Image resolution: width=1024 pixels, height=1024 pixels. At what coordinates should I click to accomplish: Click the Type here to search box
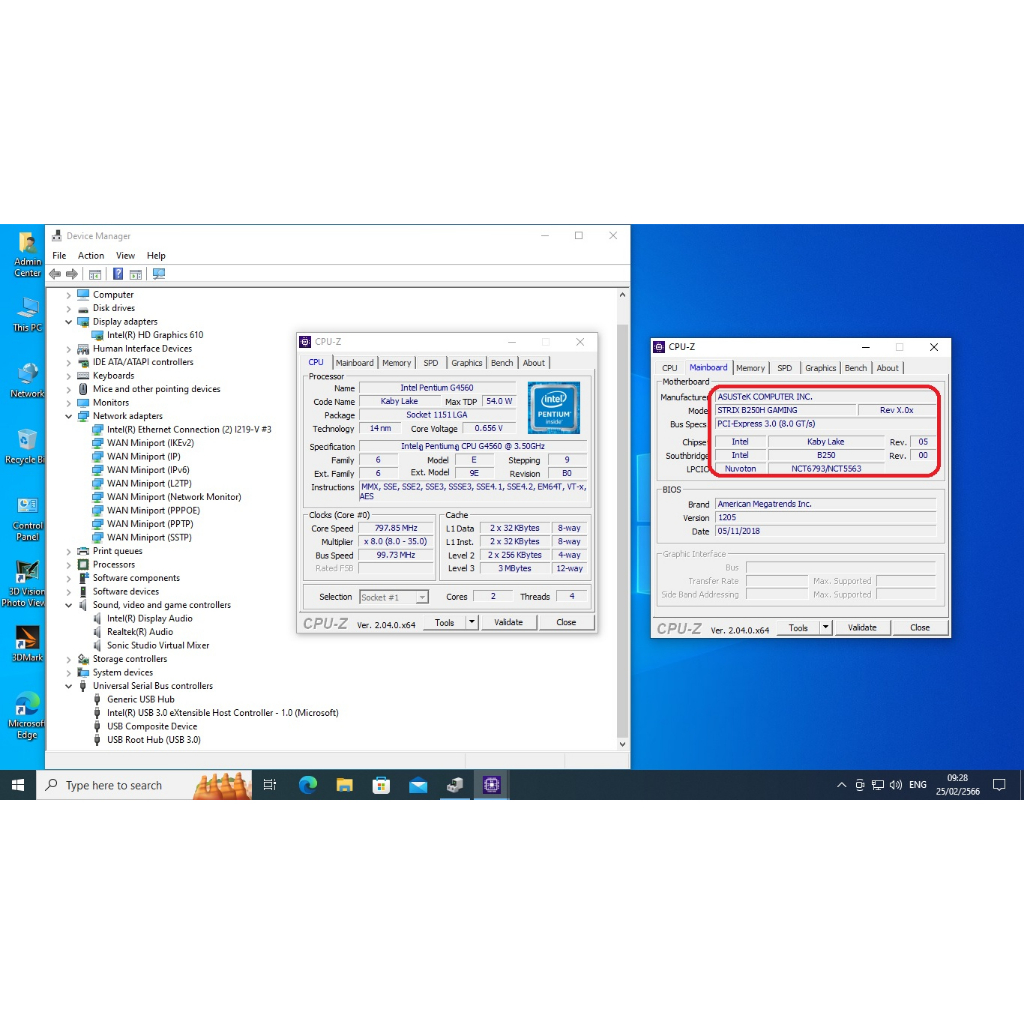pyautogui.click(x=115, y=786)
